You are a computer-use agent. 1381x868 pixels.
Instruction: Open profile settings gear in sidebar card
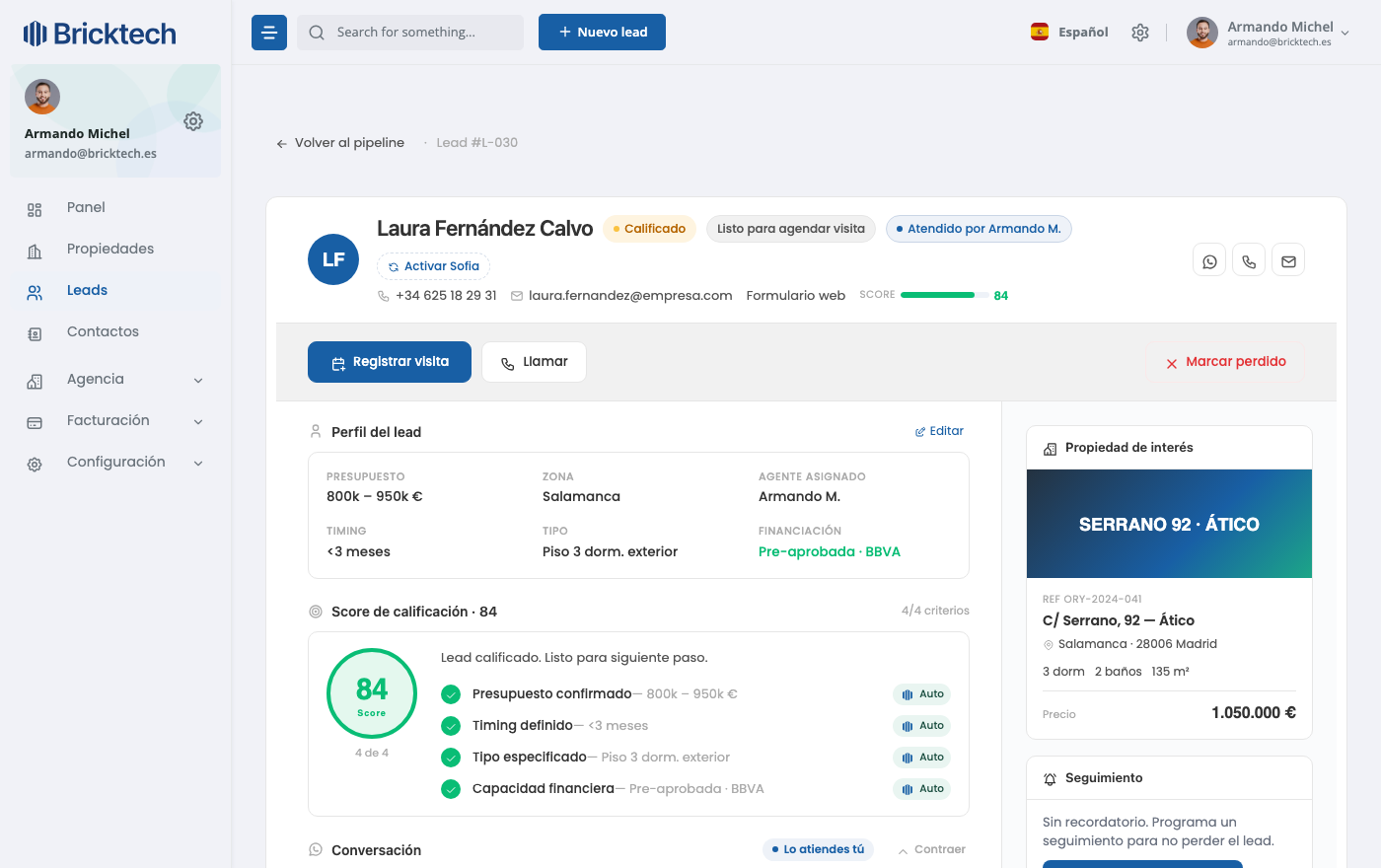click(193, 121)
